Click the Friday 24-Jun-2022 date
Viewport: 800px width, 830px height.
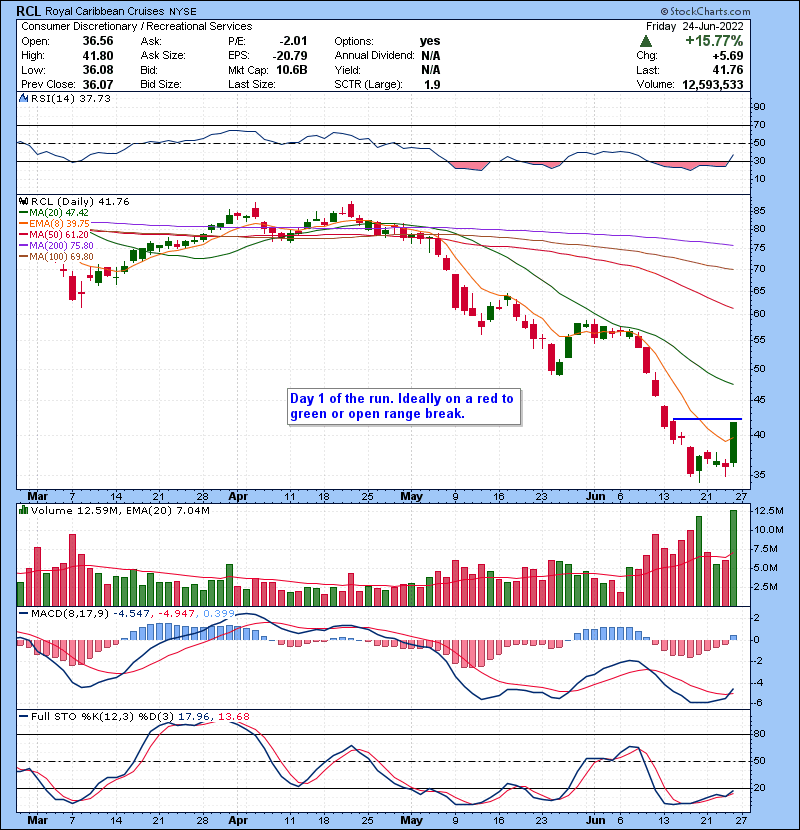click(x=695, y=26)
